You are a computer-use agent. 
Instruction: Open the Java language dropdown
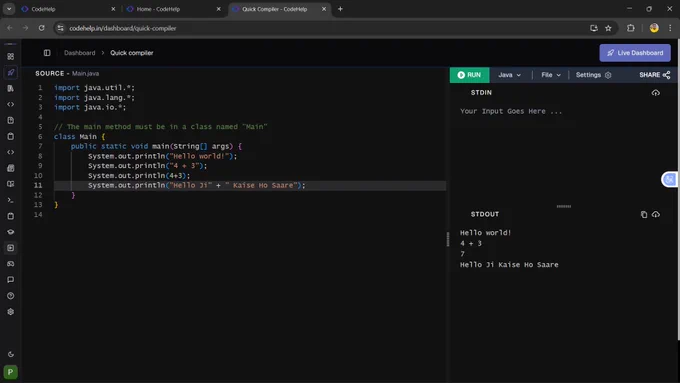[509, 75]
